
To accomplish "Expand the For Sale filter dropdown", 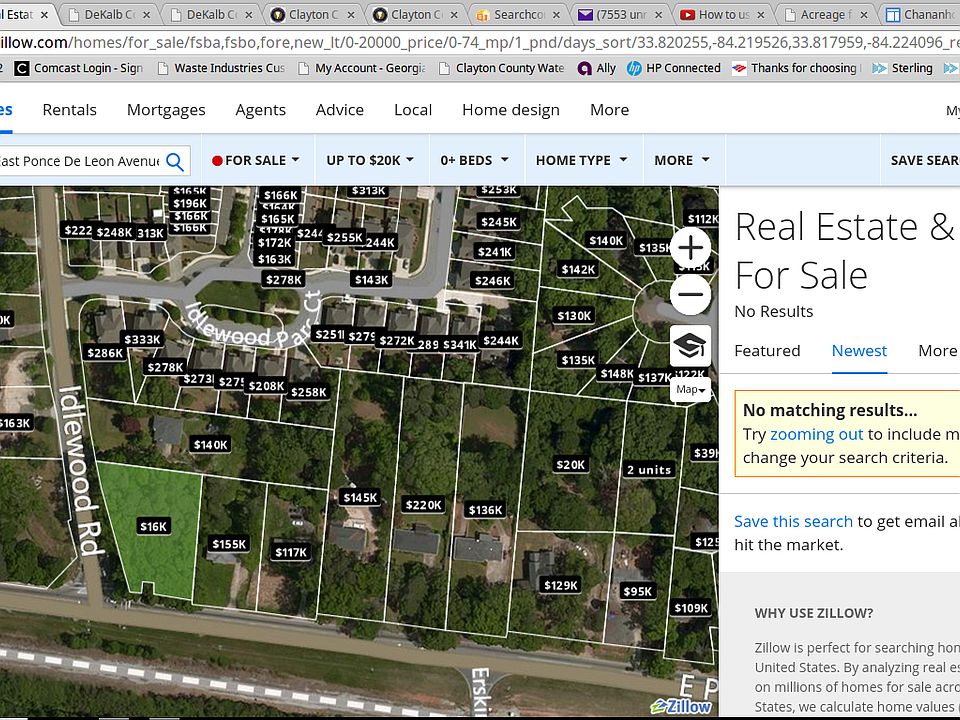I will click(x=256, y=160).
